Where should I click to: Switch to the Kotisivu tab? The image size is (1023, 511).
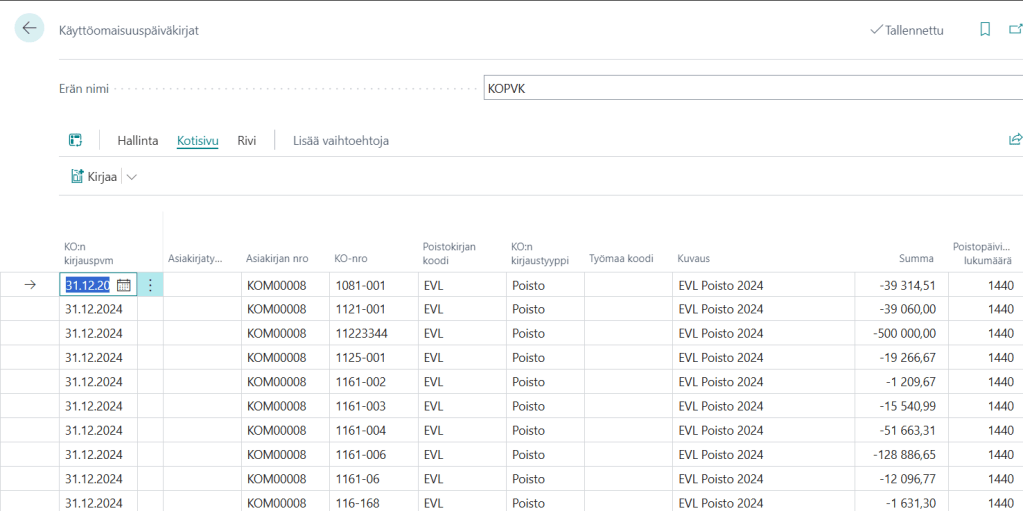(x=197, y=140)
